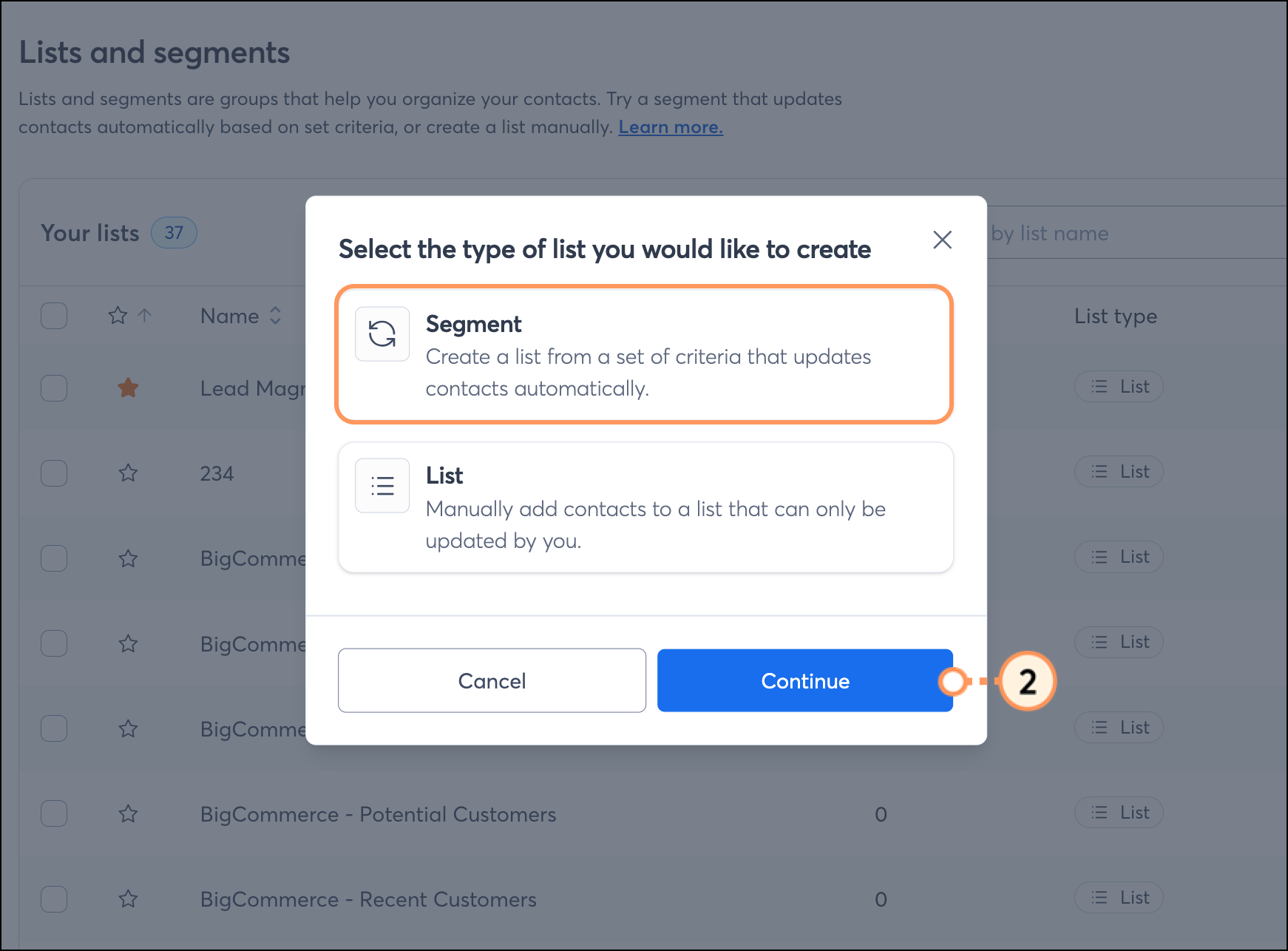Cancel the list creation dialog
This screenshot has height=951, width=1288.
tap(492, 680)
